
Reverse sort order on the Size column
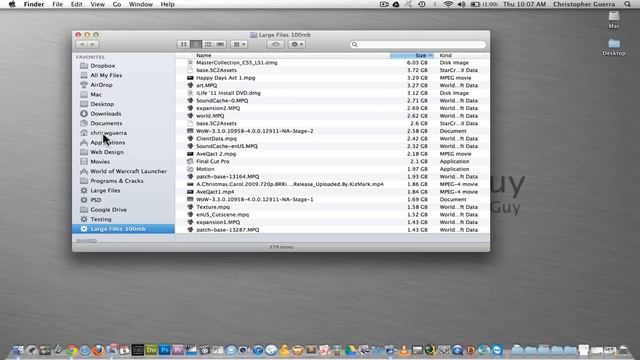tap(412, 55)
